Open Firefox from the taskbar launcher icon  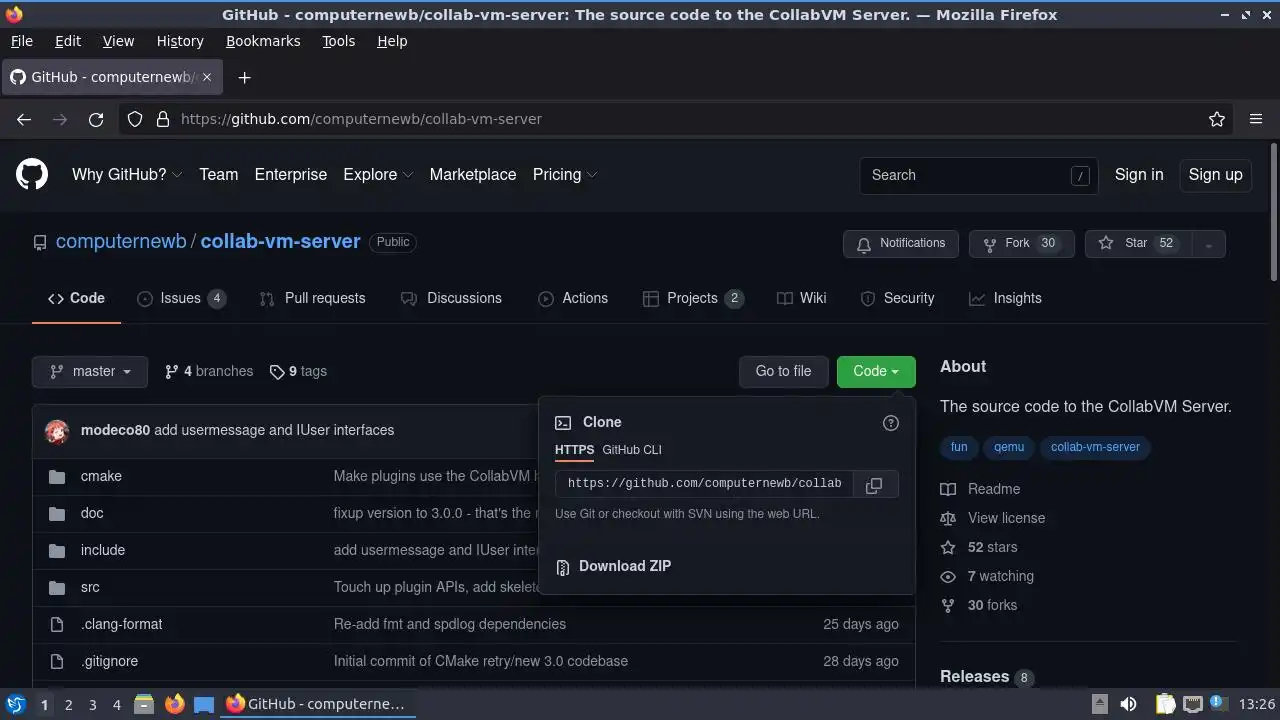[x=175, y=704]
